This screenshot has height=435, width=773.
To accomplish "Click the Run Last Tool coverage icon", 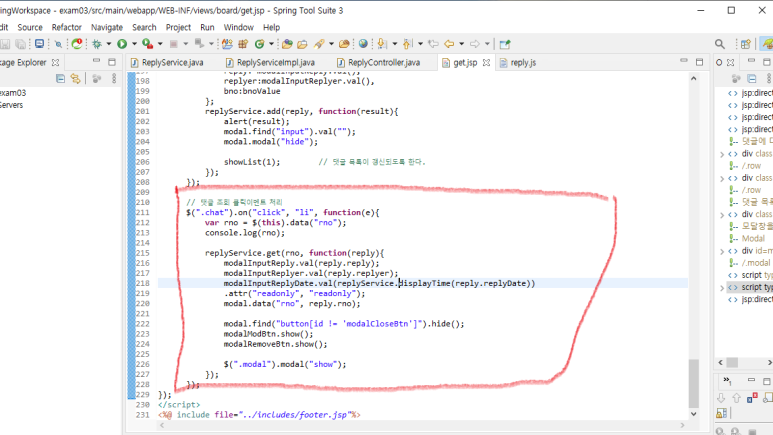I will tap(147, 44).
